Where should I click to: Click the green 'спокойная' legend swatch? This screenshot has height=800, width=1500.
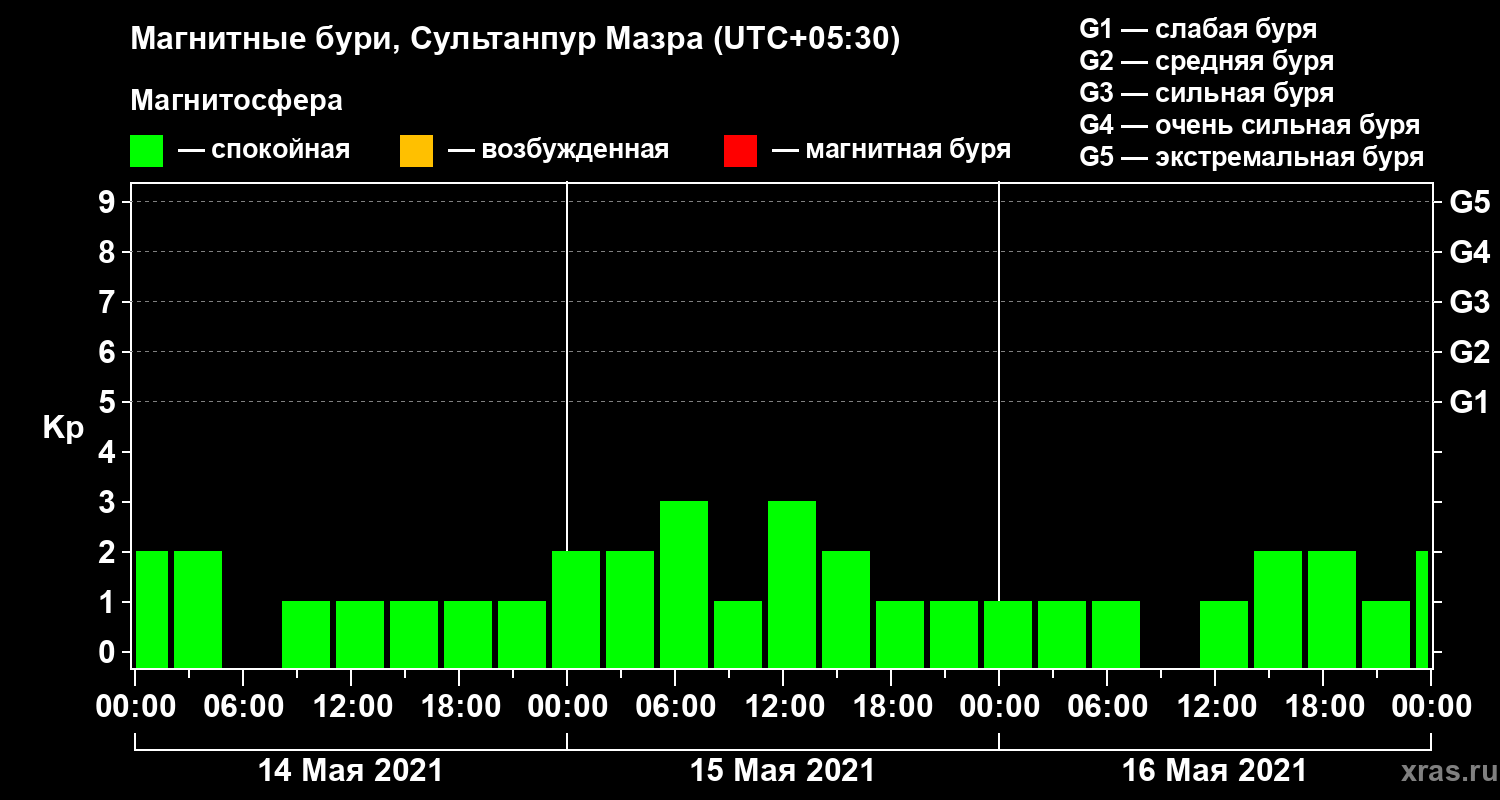146,151
